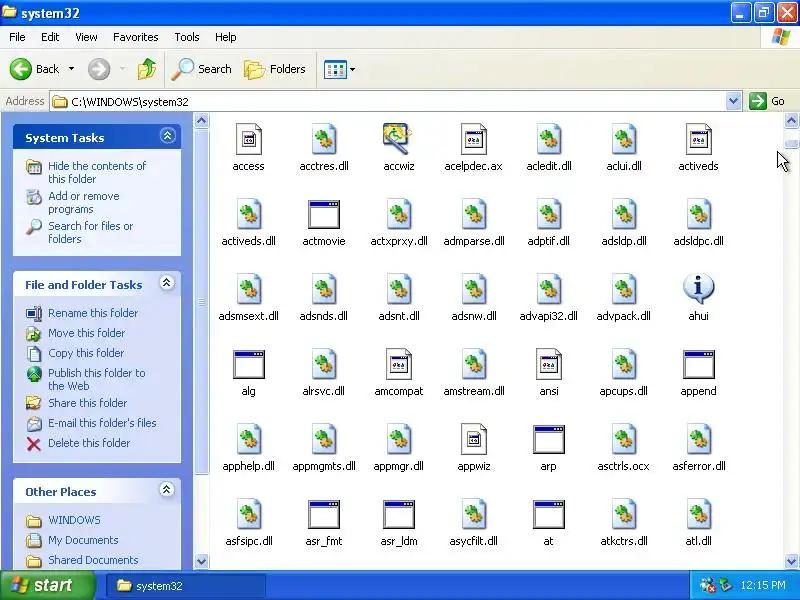Viewport: 800px width, 600px height.
Task: Collapse the Other Places panel
Action: tap(166, 490)
